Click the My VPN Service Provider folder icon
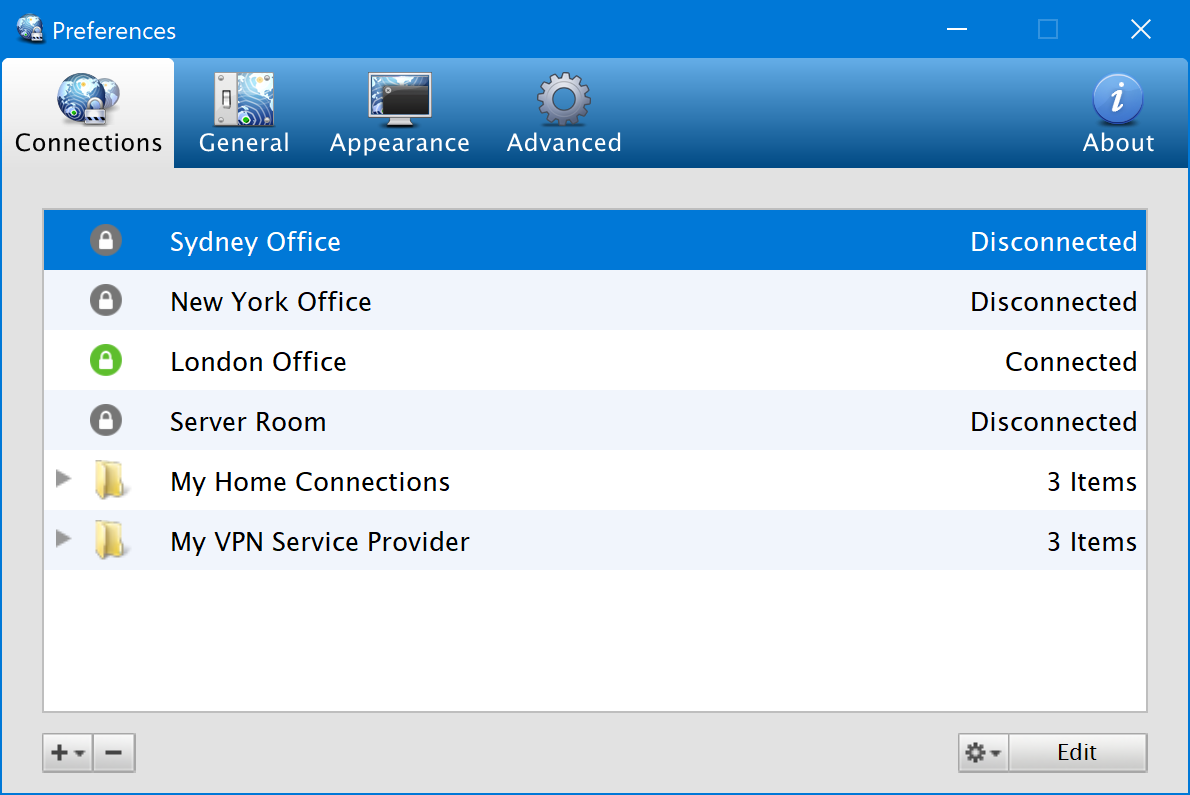 pyautogui.click(x=108, y=541)
